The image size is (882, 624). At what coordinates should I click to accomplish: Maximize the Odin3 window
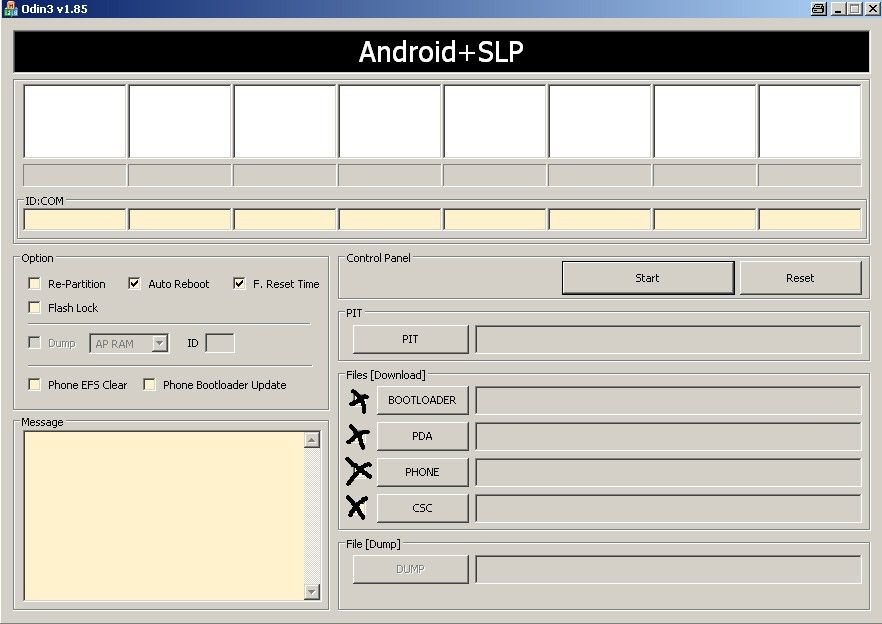point(854,8)
